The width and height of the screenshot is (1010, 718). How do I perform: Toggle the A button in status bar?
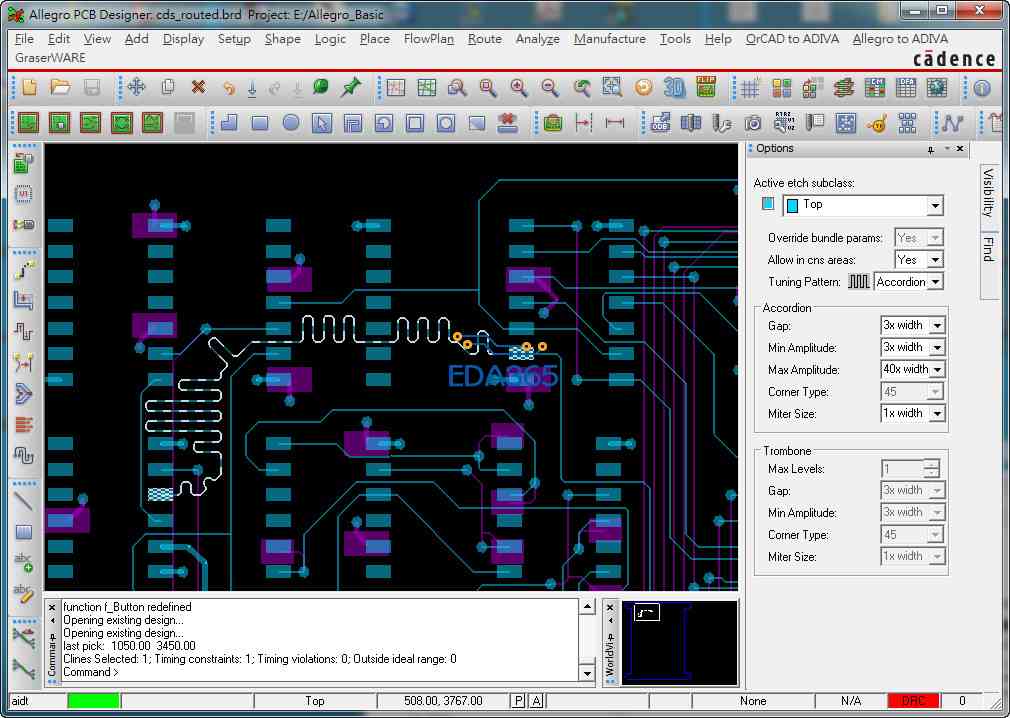[537, 701]
